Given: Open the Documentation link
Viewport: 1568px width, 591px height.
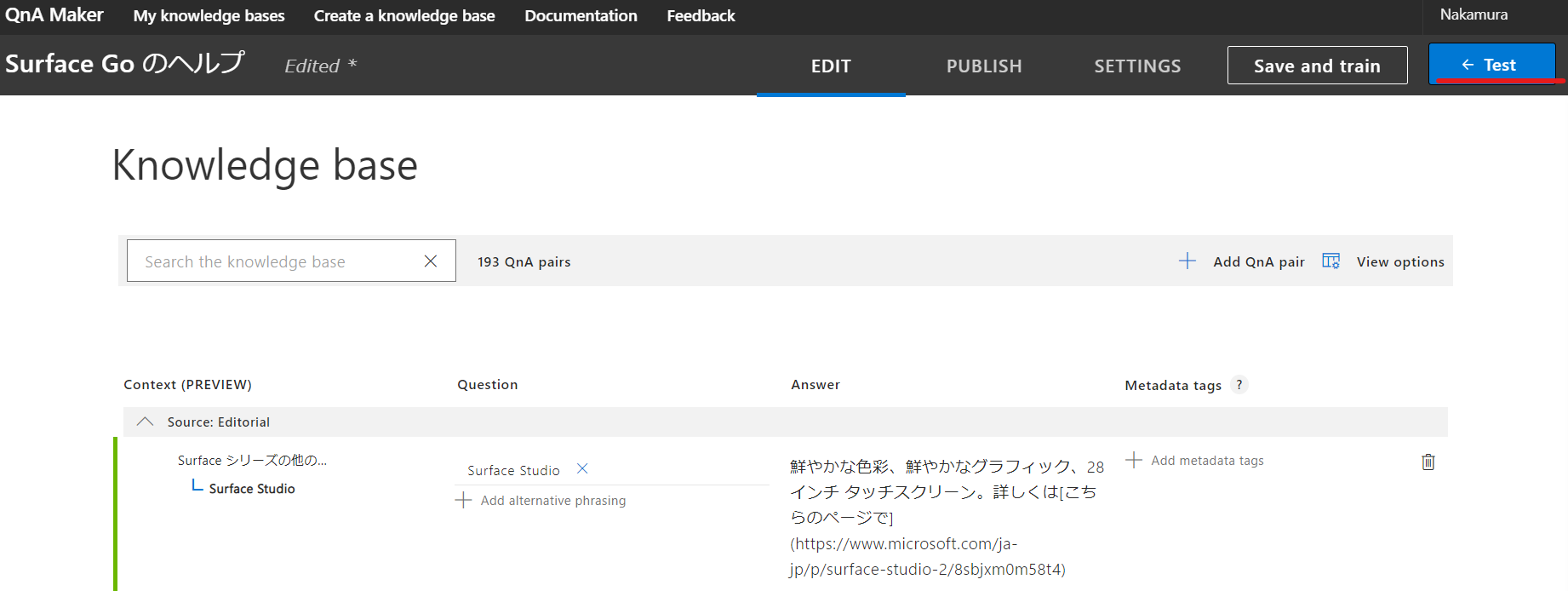Looking at the screenshot, I should 581,16.
